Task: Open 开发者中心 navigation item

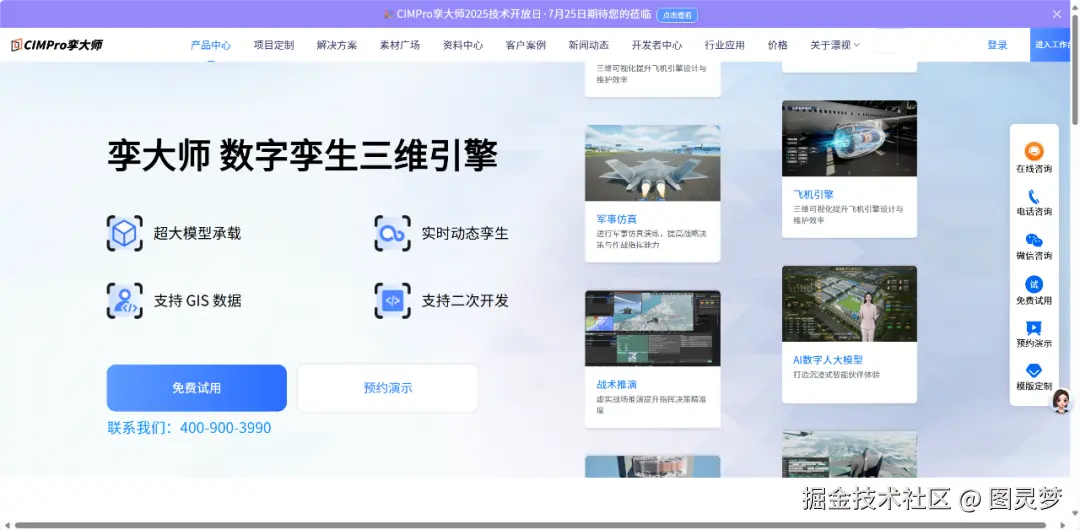Action: pyautogui.click(x=657, y=45)
